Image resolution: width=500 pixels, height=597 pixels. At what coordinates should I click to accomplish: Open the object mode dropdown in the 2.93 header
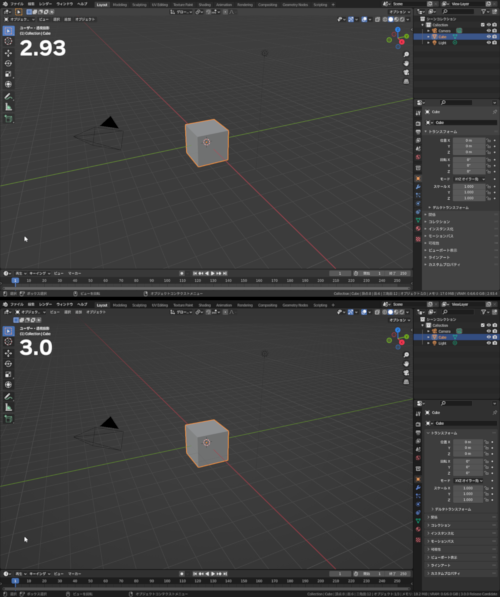coord(19,19)
